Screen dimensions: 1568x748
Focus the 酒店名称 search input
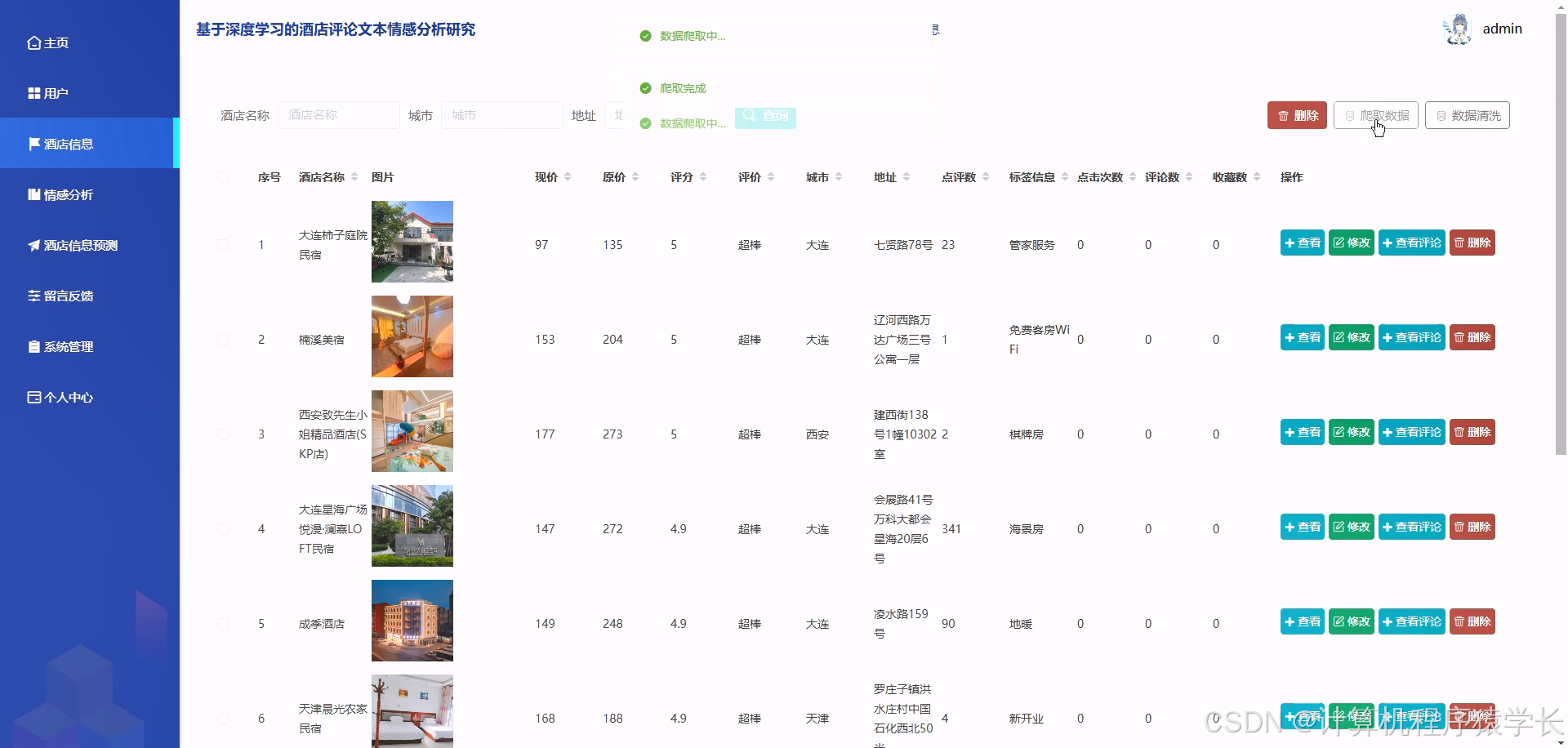[339, 115]
